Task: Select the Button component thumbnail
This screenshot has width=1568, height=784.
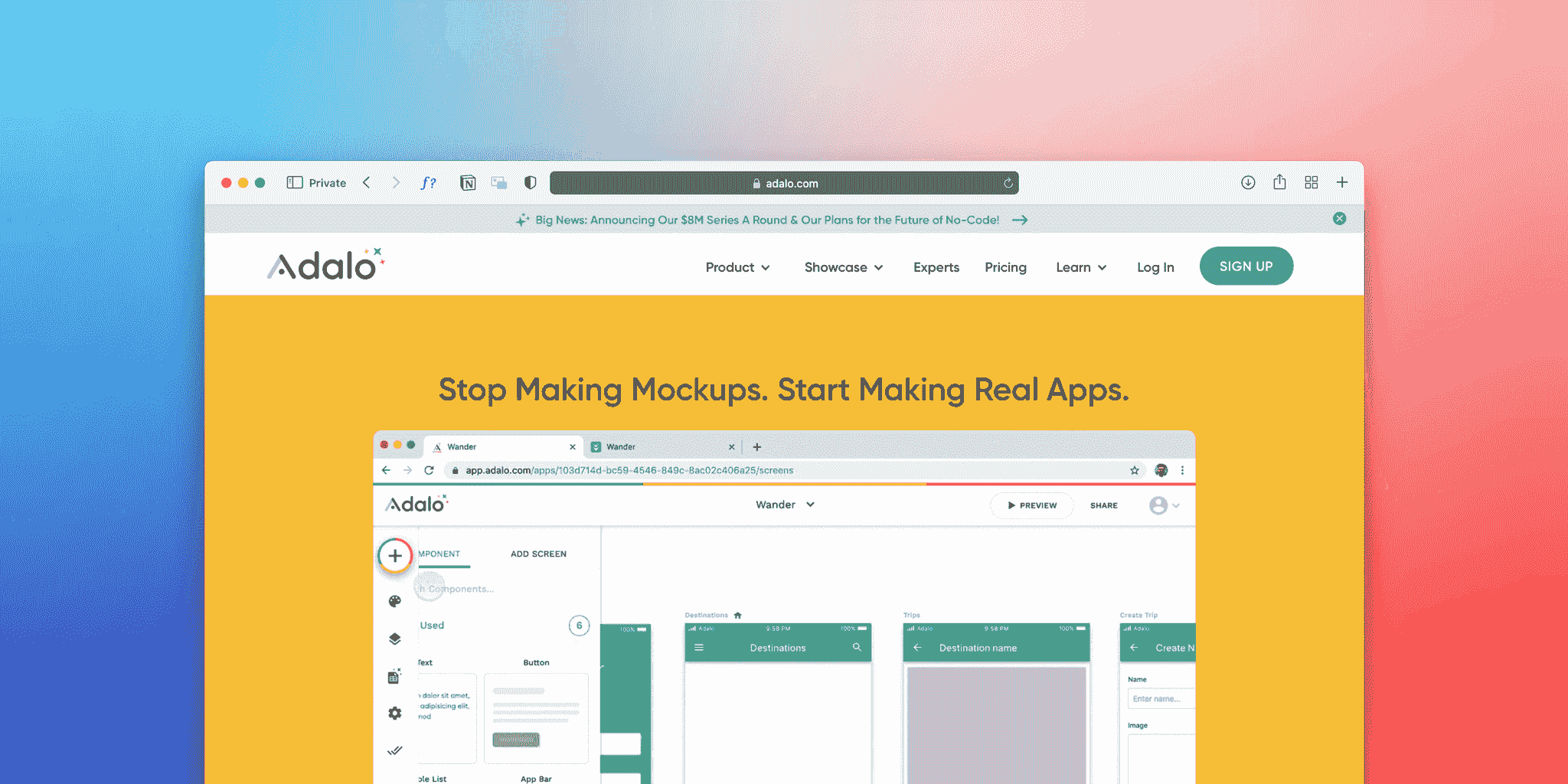Action: coord(536,718)
